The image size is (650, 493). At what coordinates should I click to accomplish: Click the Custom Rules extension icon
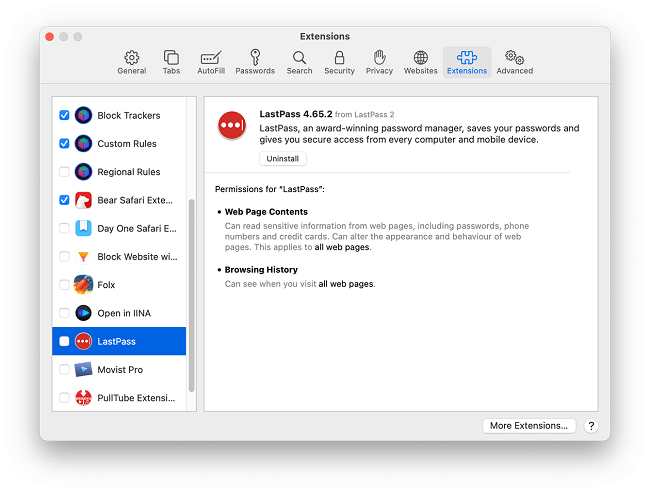pyautogui.click(x=83, y=143)
